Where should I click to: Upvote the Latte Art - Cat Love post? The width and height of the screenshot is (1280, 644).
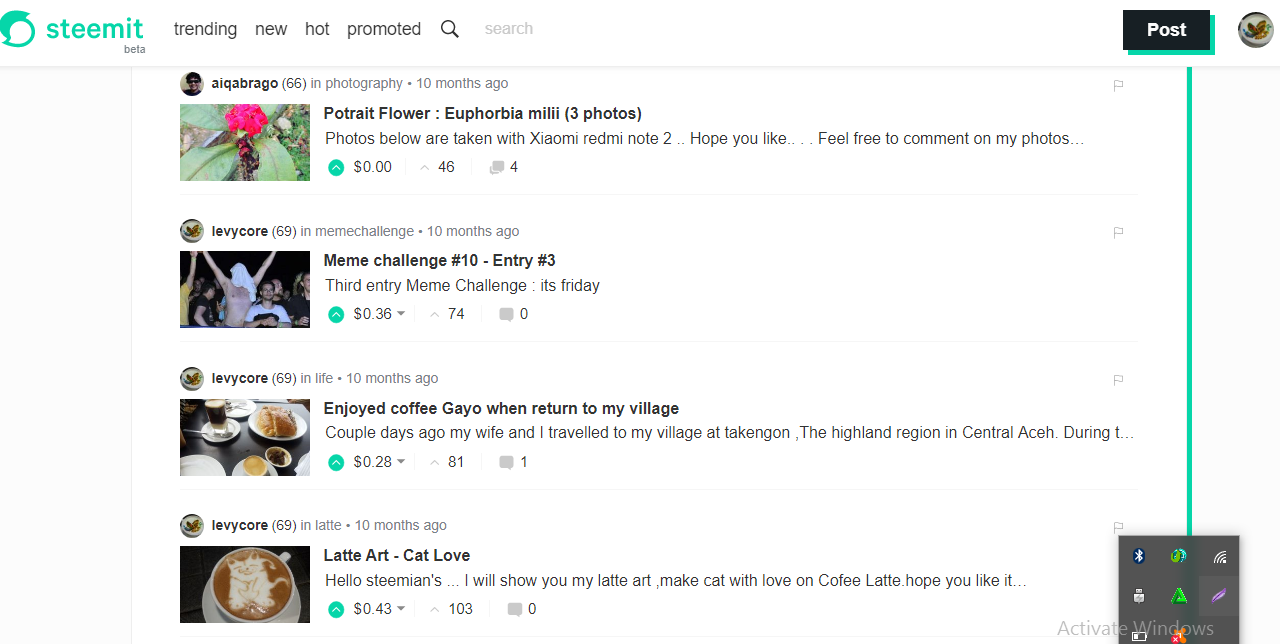[x=336, y=609]
